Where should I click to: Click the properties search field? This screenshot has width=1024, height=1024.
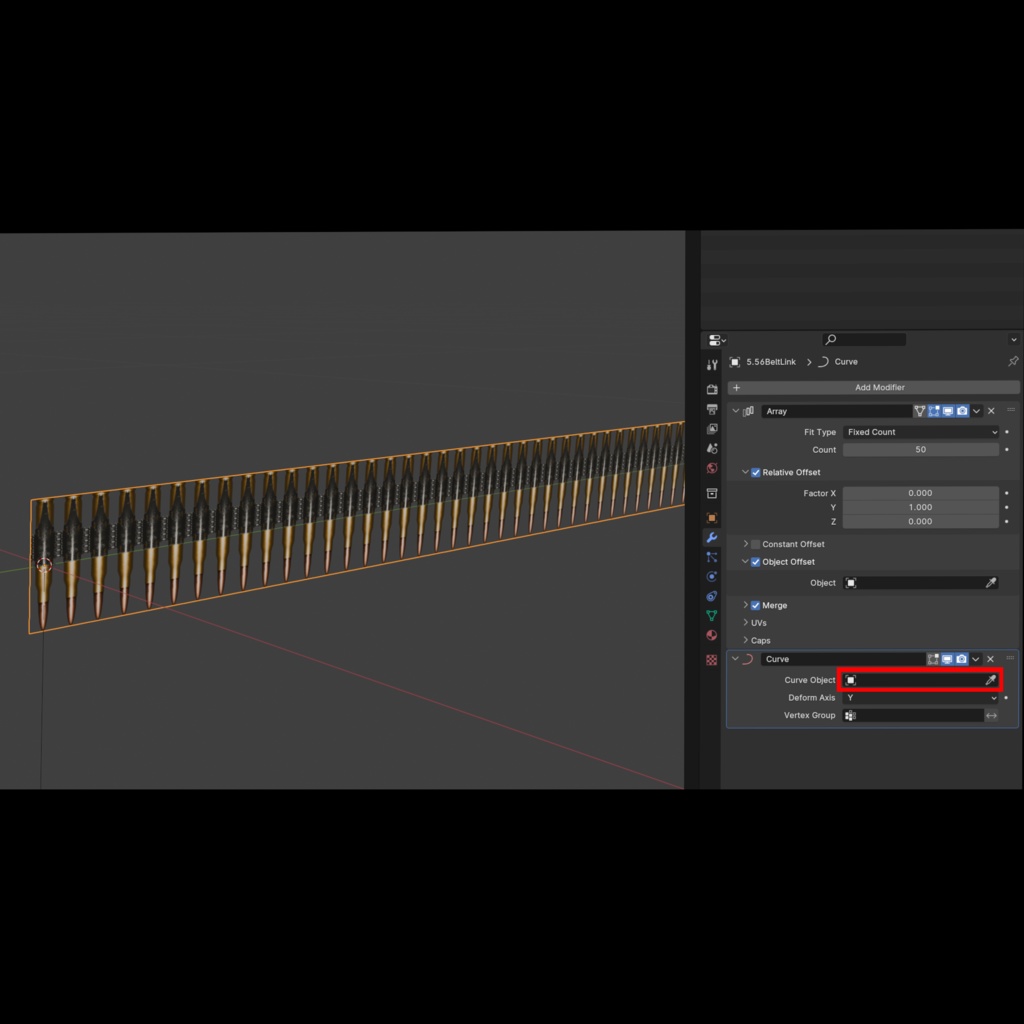[x=864, y=340]
